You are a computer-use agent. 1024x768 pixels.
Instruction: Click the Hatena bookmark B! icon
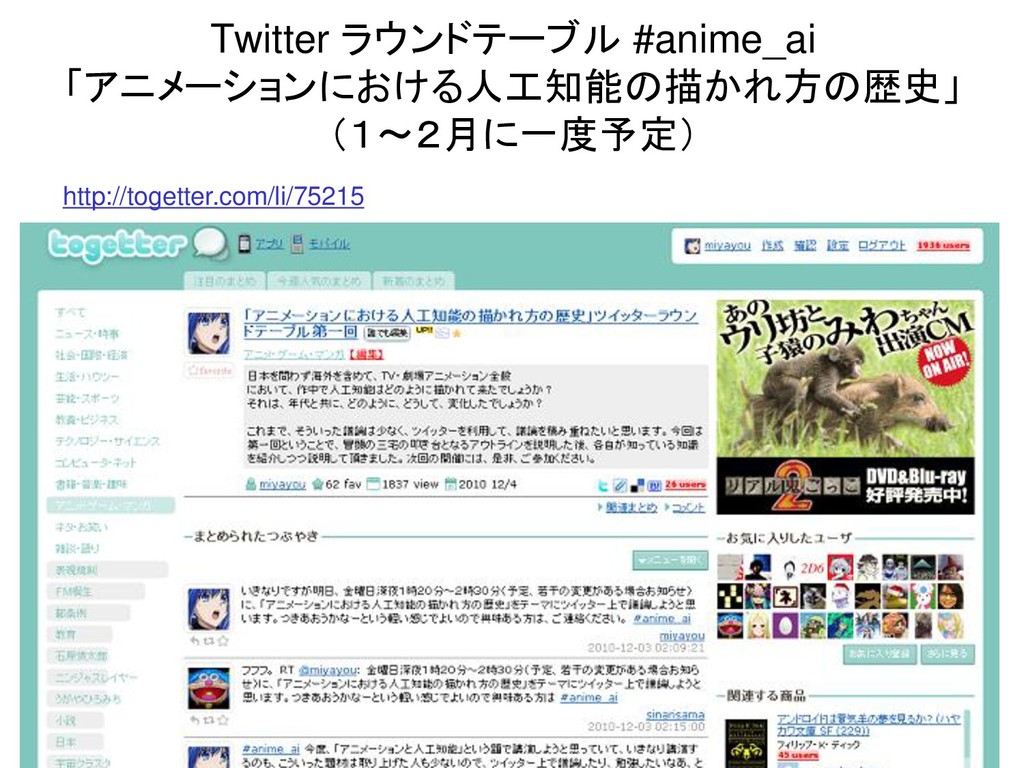tap(654, 485)
